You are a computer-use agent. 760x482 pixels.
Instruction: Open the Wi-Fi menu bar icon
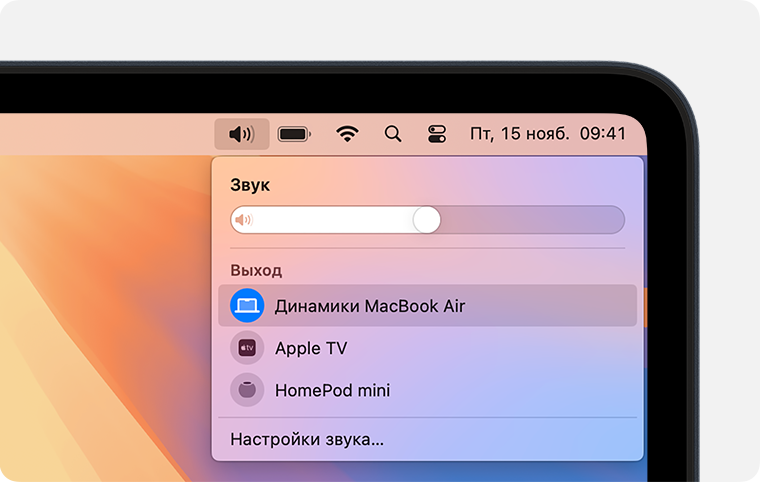pyautogui.click(x=347, y=134)
